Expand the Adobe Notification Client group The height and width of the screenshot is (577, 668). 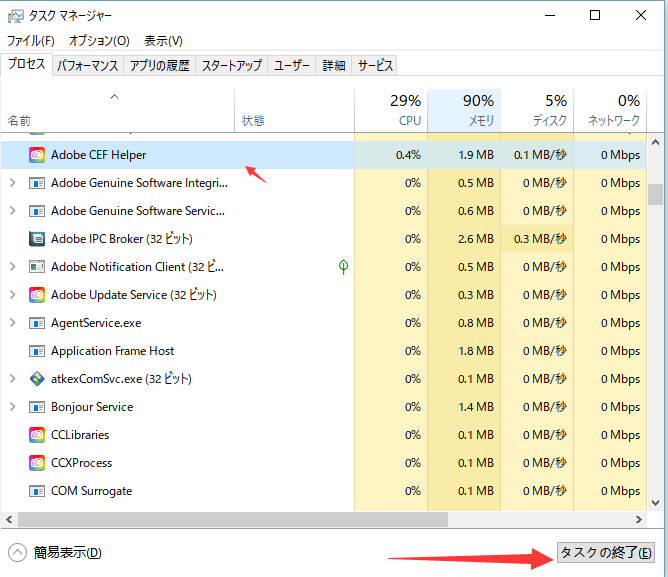tap(13, 267)
